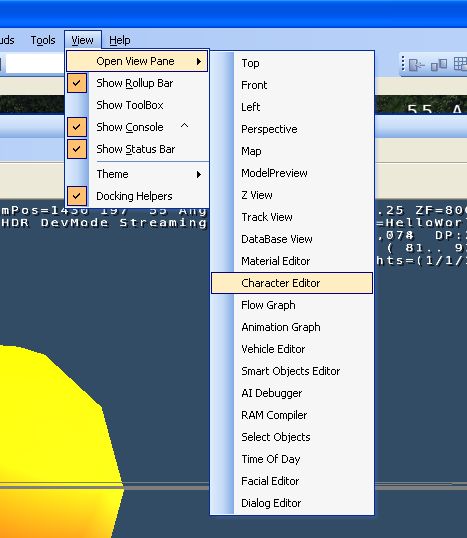Toggle the Show Rollup Bar checkmark
The image size is (467, 538).
pos(77,83)
